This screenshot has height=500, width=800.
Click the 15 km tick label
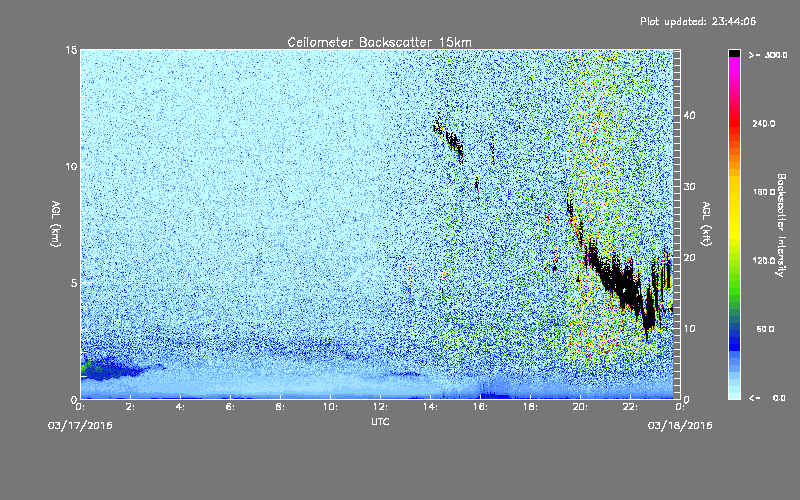pyautogui.click(x=71, y=50)
